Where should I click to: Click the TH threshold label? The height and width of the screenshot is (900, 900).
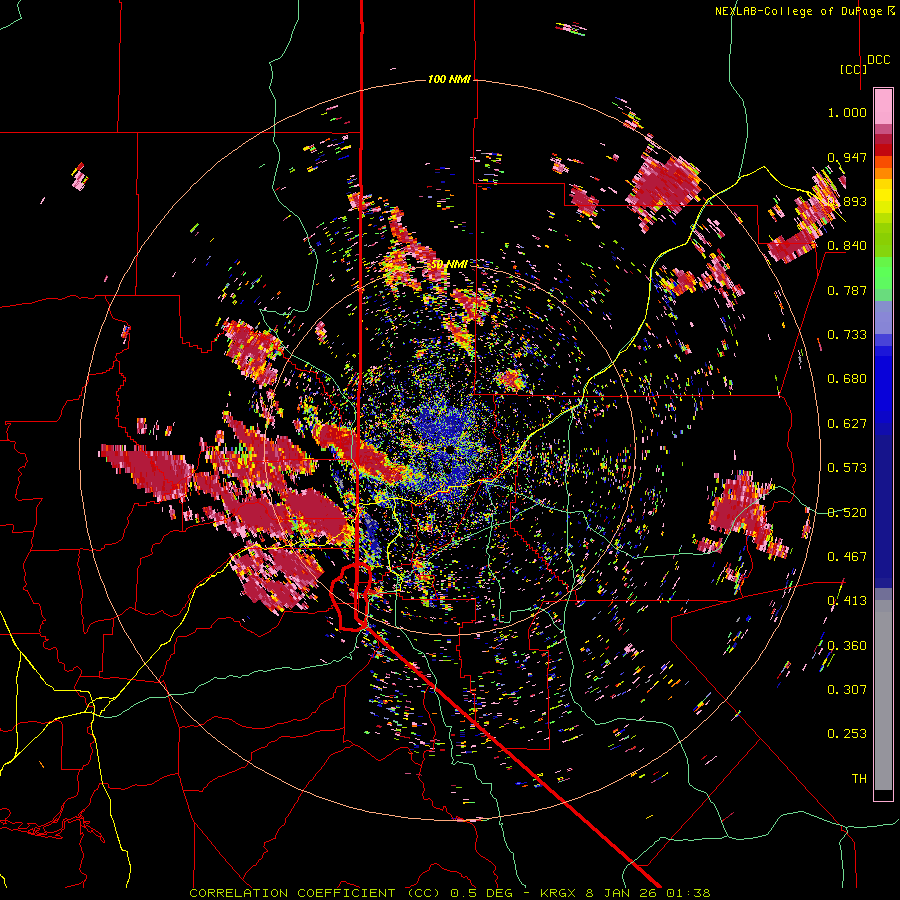(x=859, y=779)
